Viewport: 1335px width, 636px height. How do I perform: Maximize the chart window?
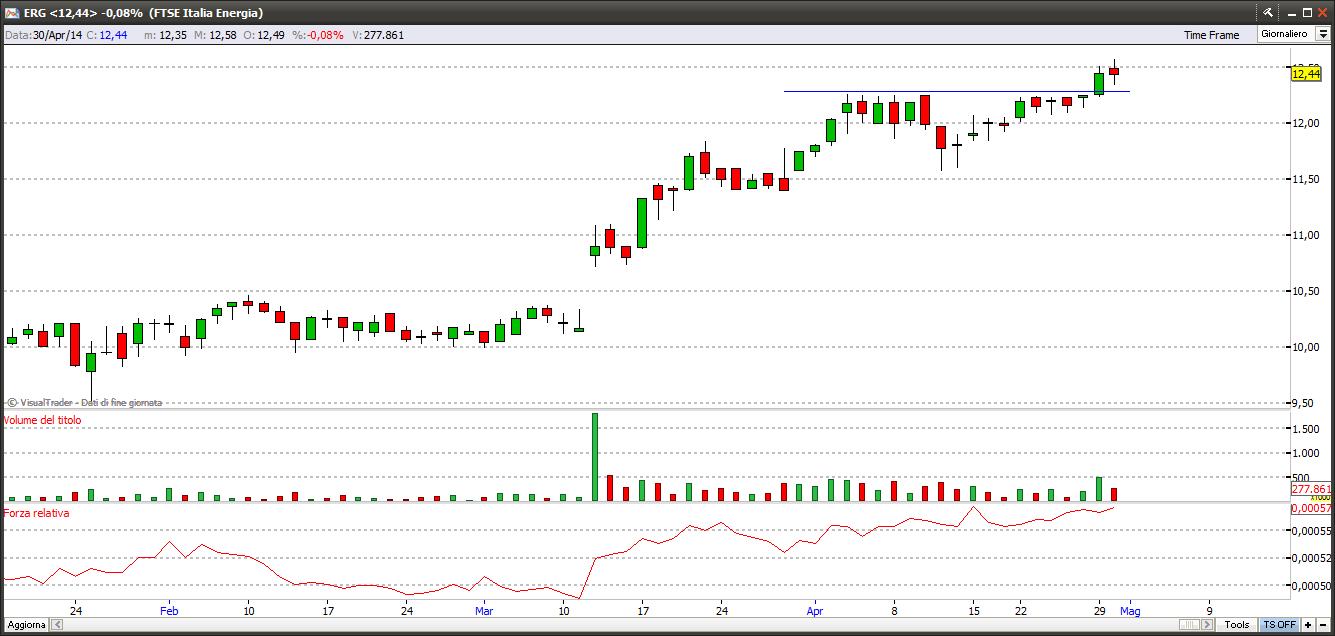click(1307, 13)
